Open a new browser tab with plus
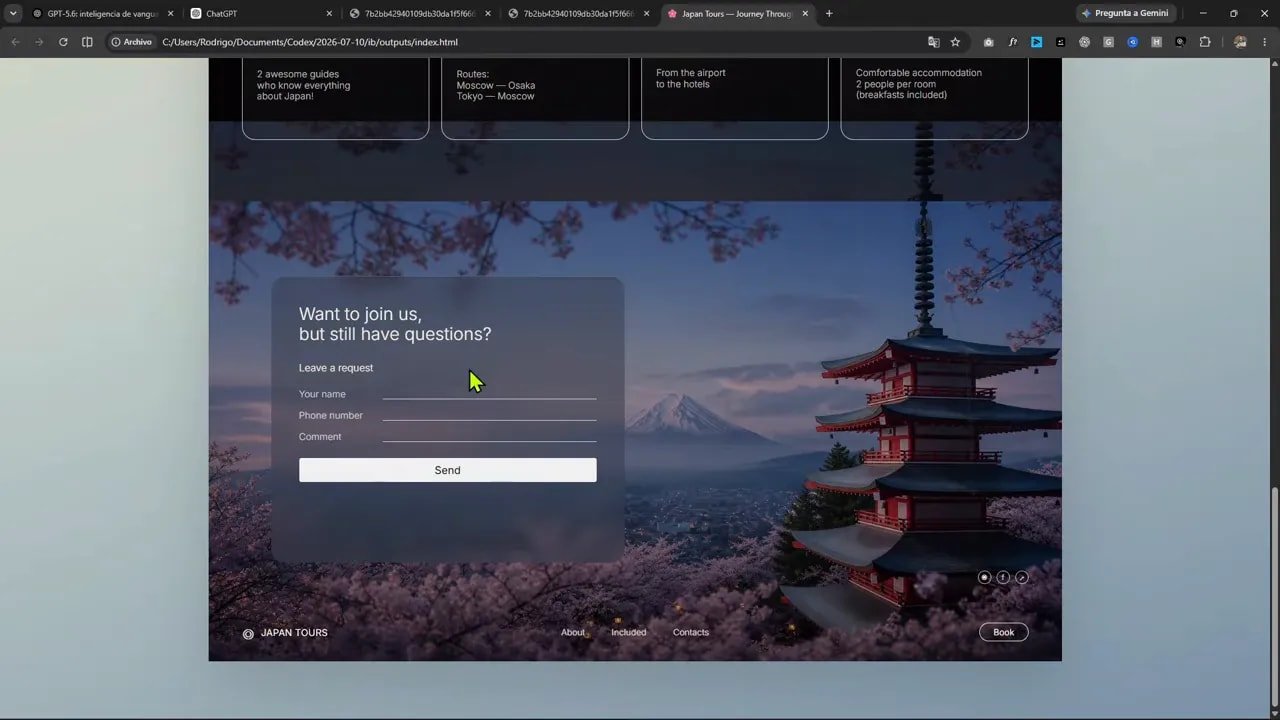Image resolution: width=1280 pixels, height=720 pixels. pos(829,14)
